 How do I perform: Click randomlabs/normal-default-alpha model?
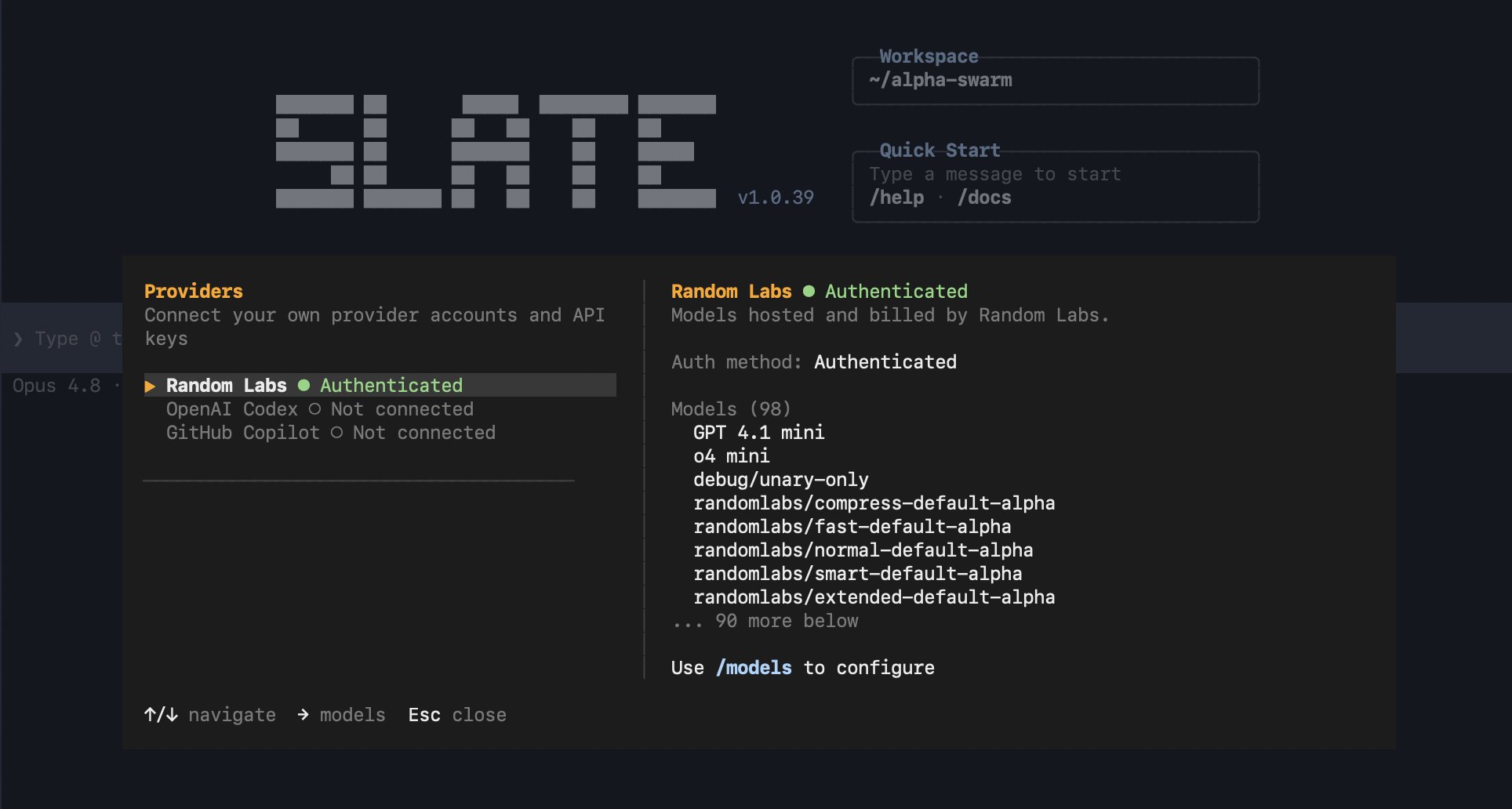[x=863, y=550]
